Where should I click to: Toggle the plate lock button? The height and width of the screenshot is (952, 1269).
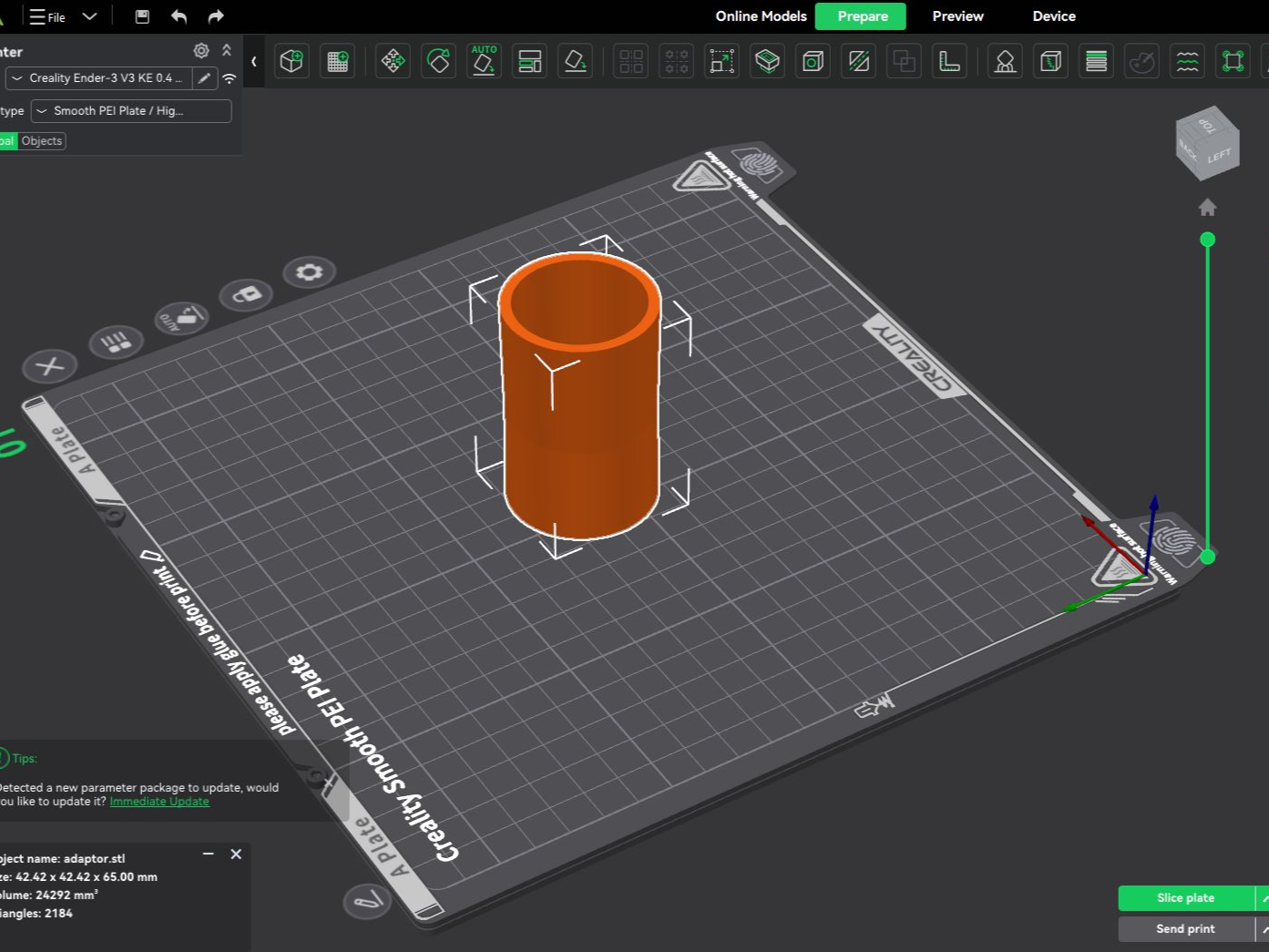[246, 294]
